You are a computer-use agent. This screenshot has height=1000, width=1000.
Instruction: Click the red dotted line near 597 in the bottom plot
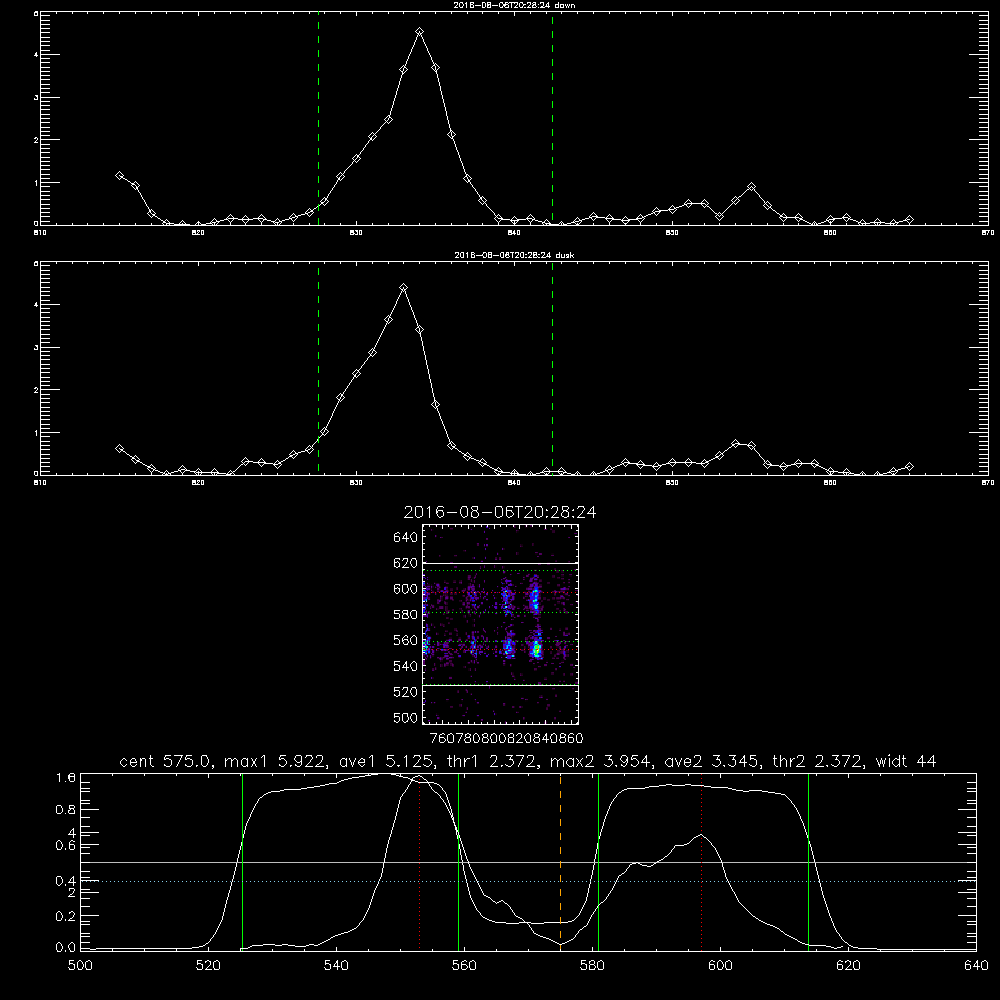pyautogui.click(x=702, y=862)
